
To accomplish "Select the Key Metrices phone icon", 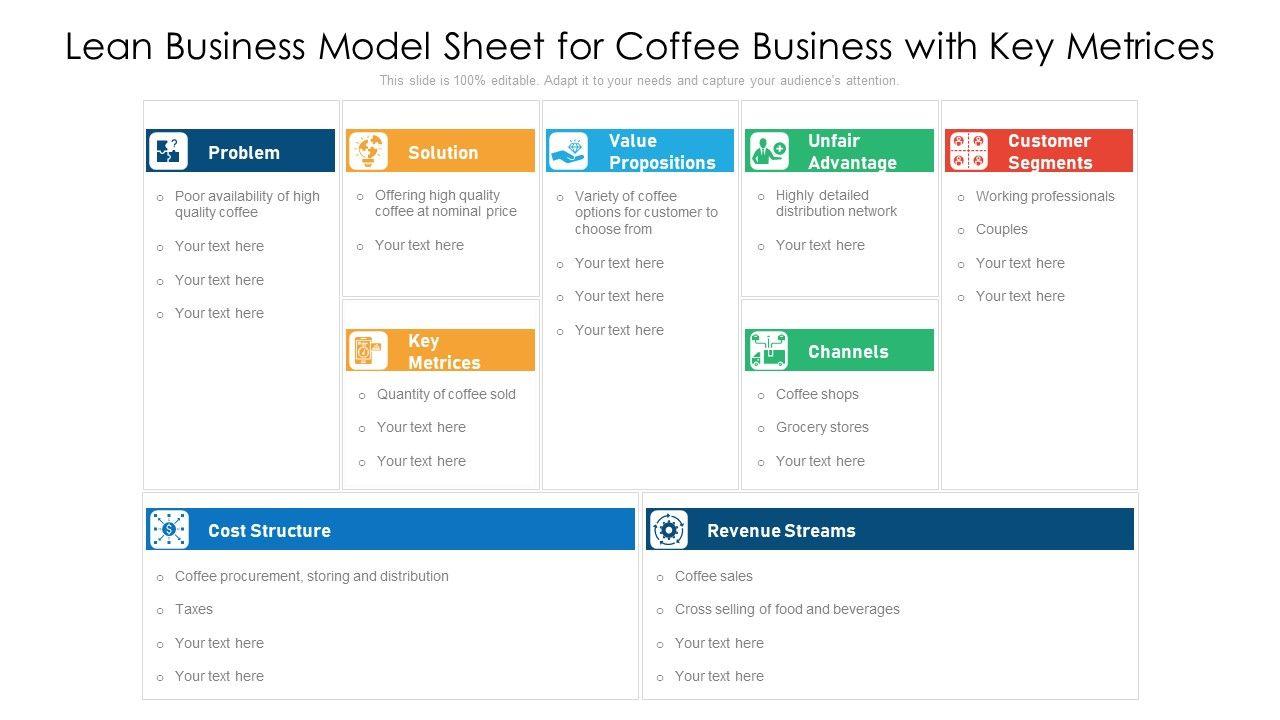I will click(x=368, y=351).
